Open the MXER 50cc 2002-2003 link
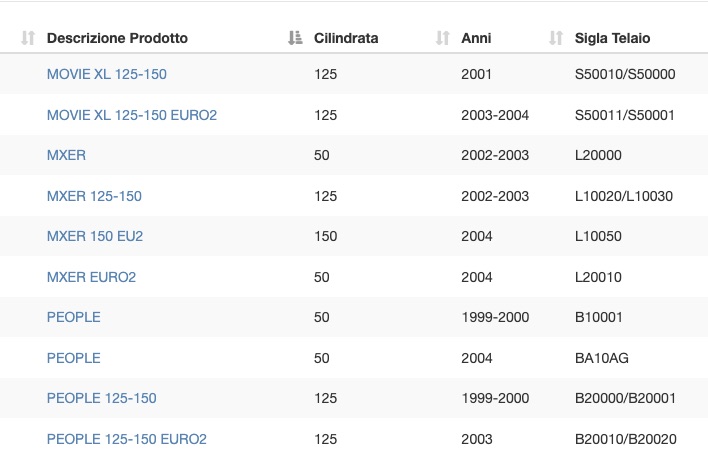This screenshot has width=708, height=467. pos(66,155)
